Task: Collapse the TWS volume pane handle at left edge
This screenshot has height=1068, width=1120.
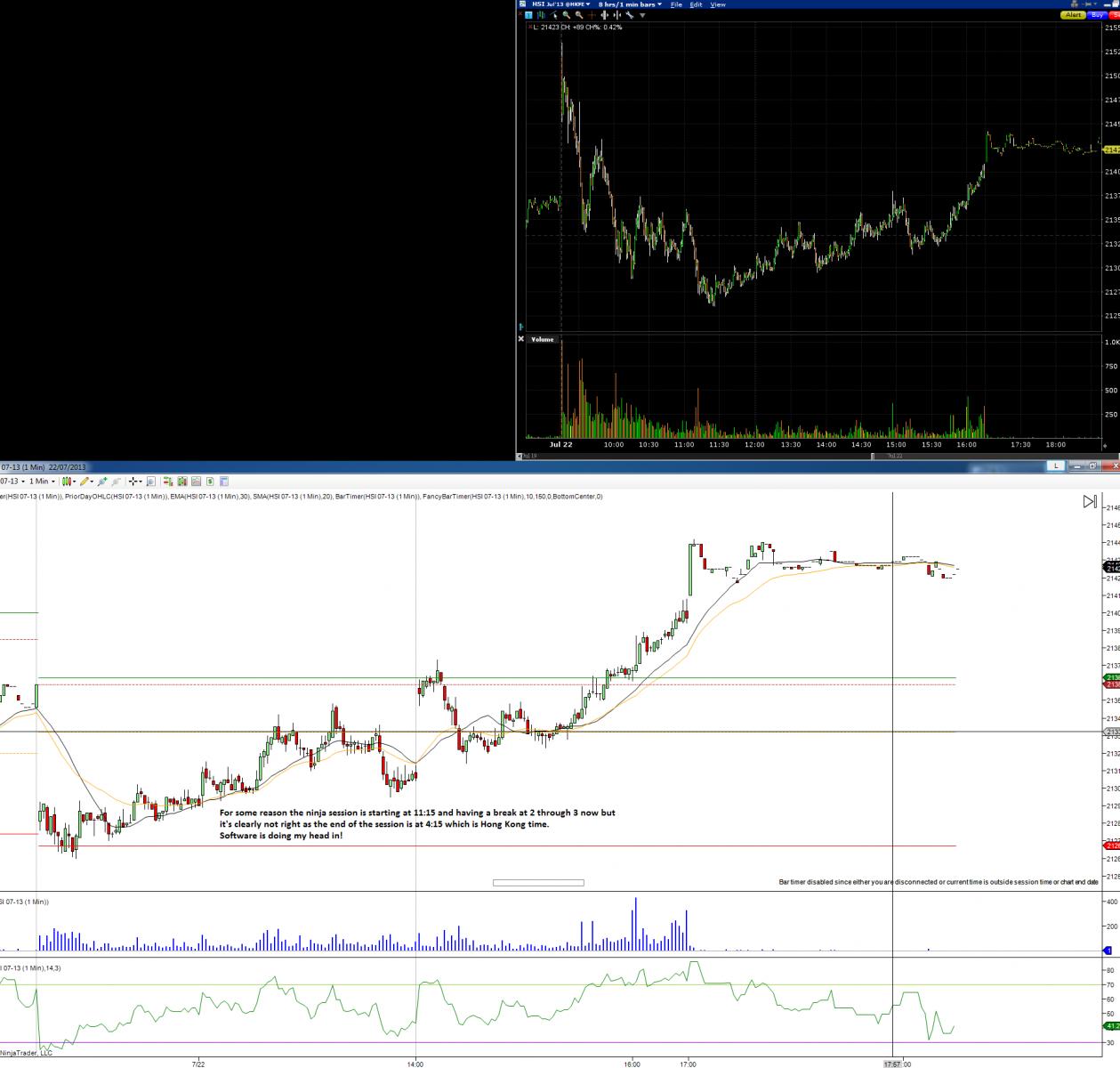Action: pos(521,327)
